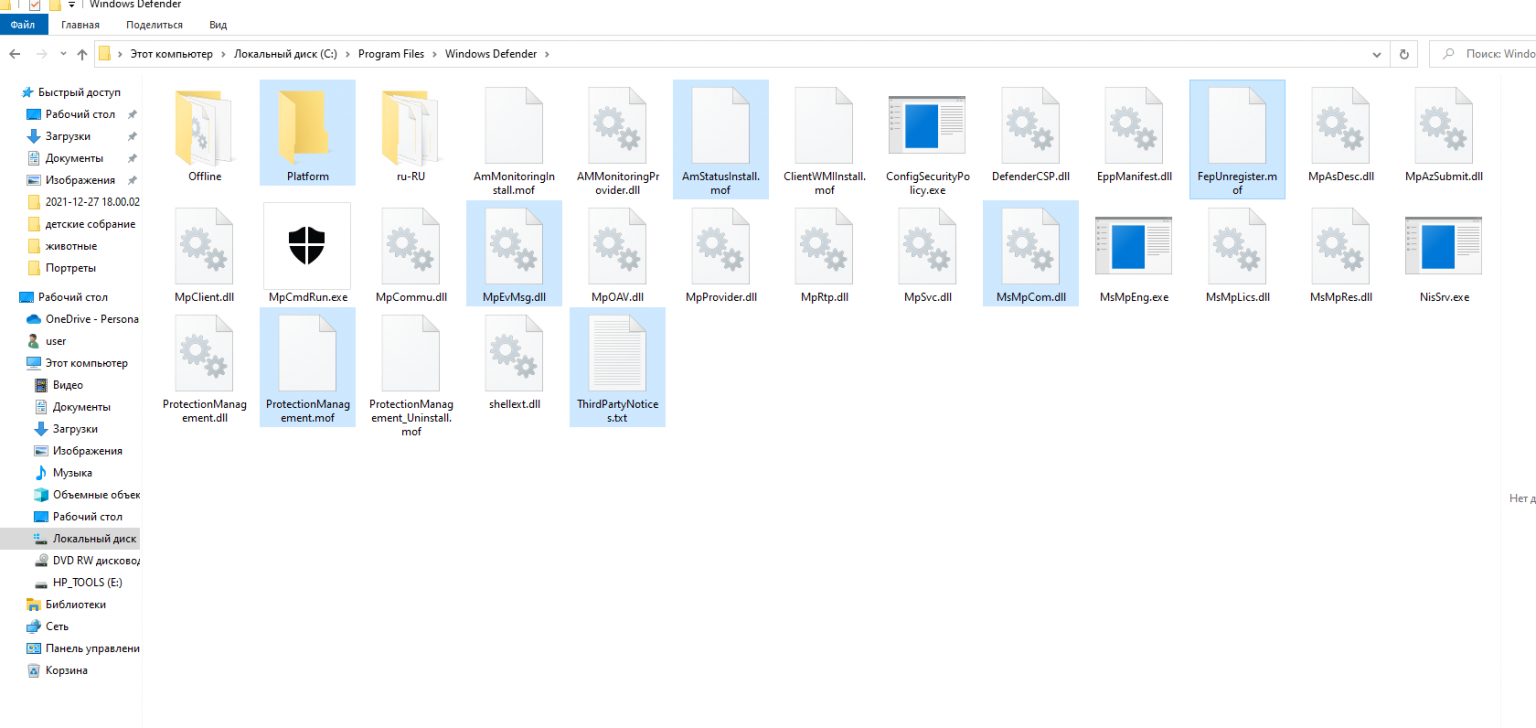Select the MpEvMsg.dll file
The image size is (1536, 728).
pyautogui.click(x=514, y=254)
